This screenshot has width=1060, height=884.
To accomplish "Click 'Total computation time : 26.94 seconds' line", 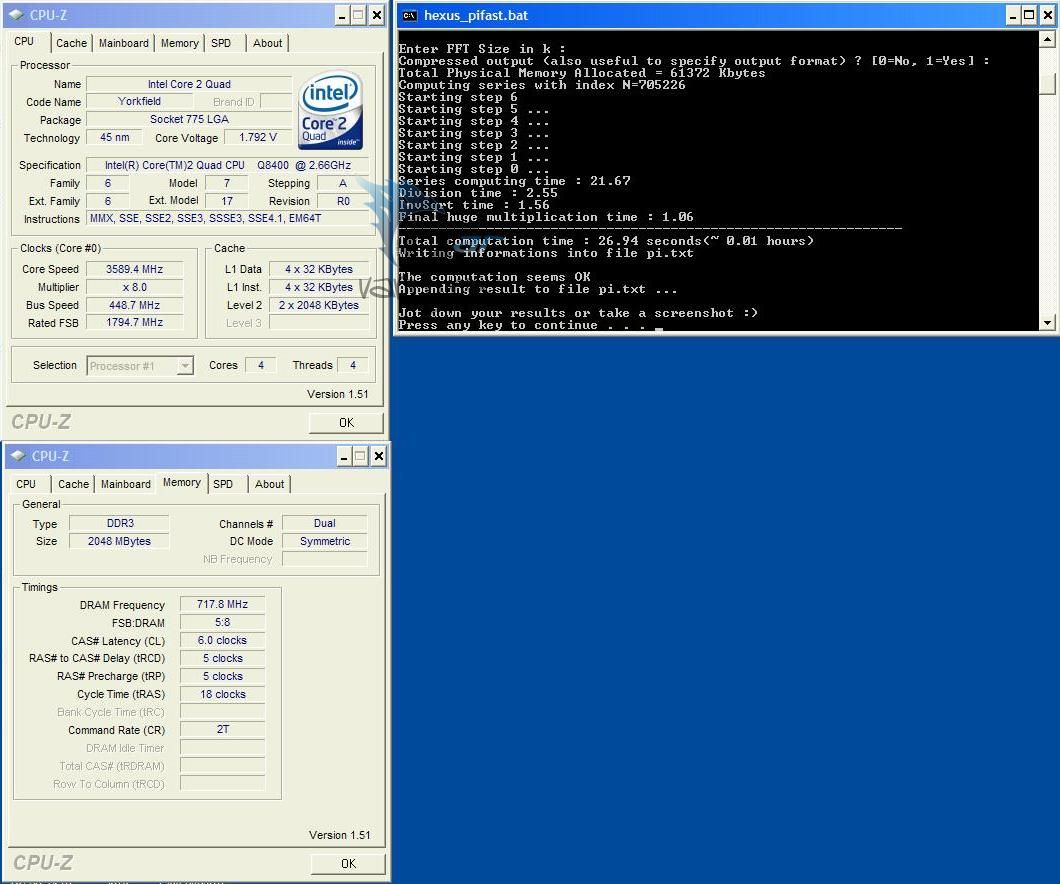I will click(x=606, y=241).
